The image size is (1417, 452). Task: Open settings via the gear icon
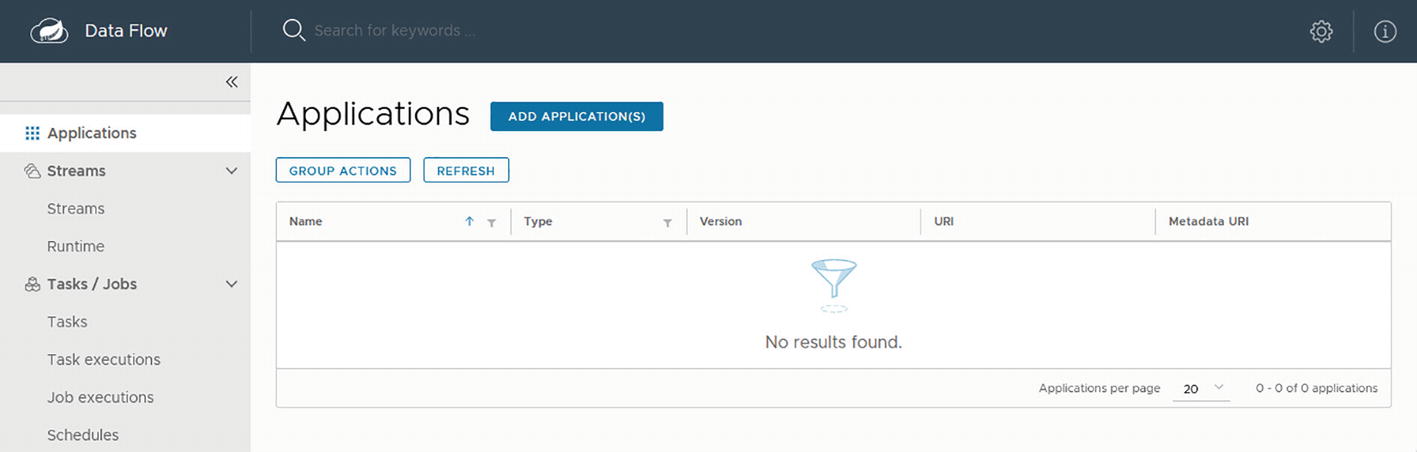coord(1321,31)
